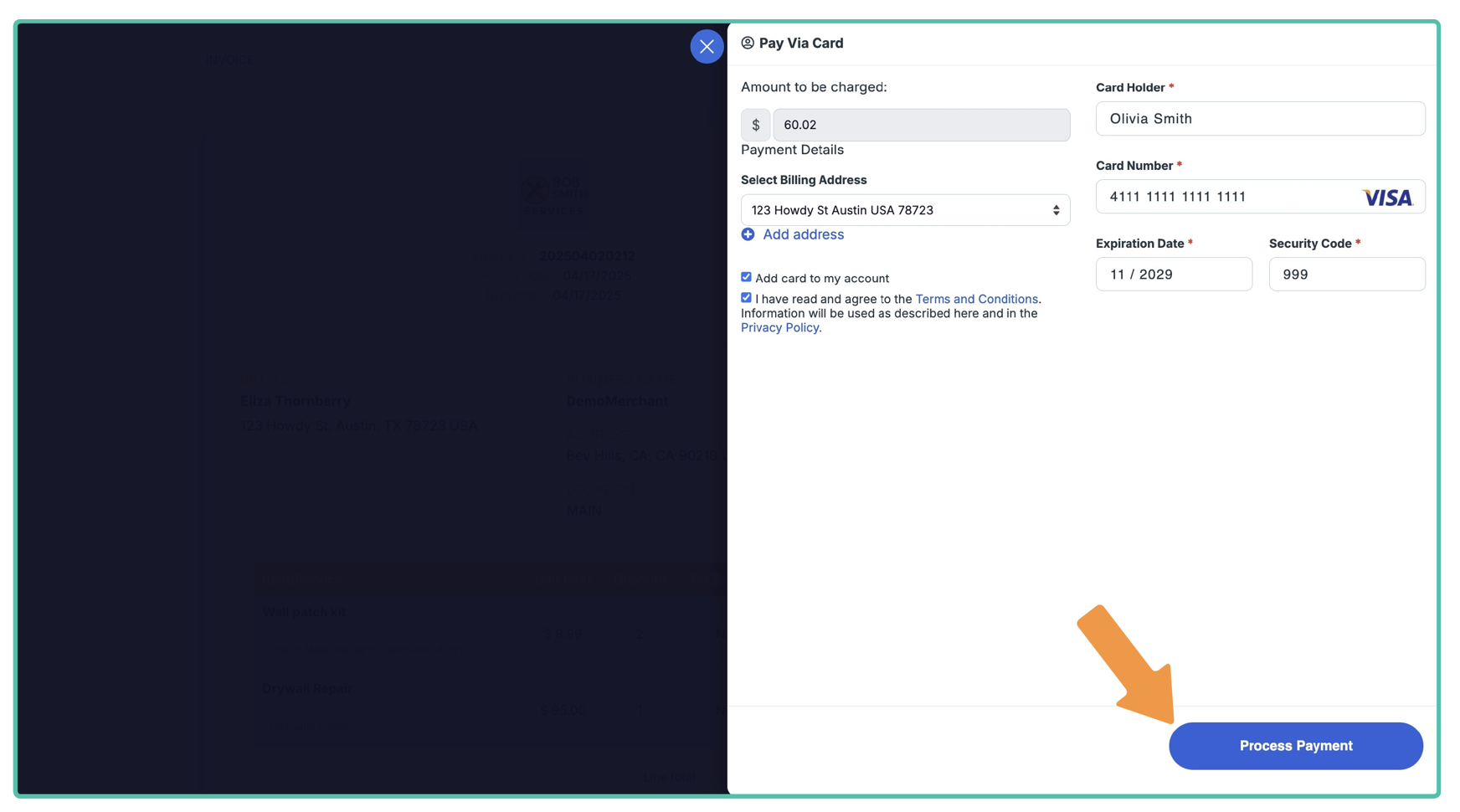Select the Expiration Date field

tap(1173, 275)
